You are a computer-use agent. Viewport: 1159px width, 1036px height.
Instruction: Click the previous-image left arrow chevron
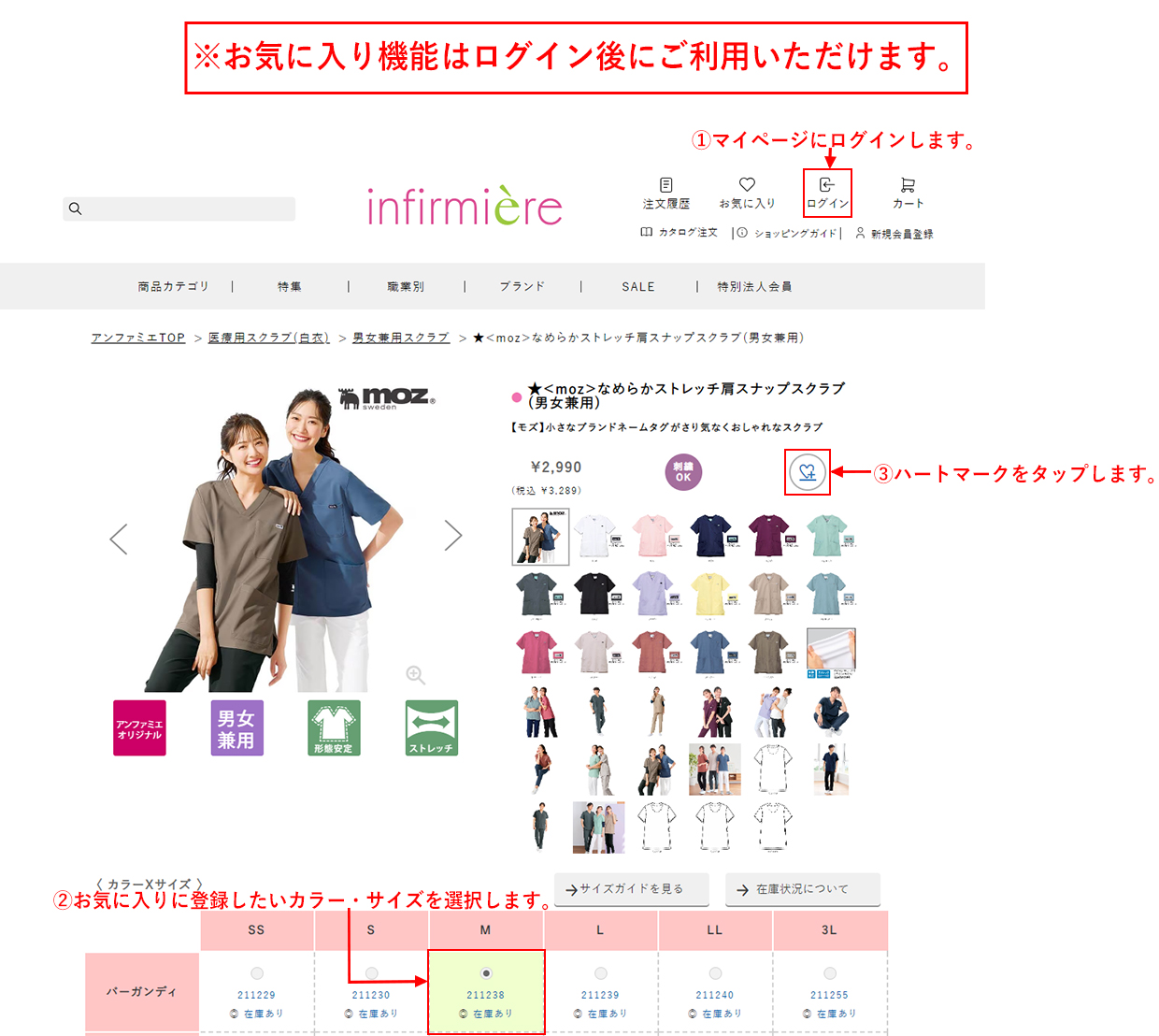tap(119, 538)
